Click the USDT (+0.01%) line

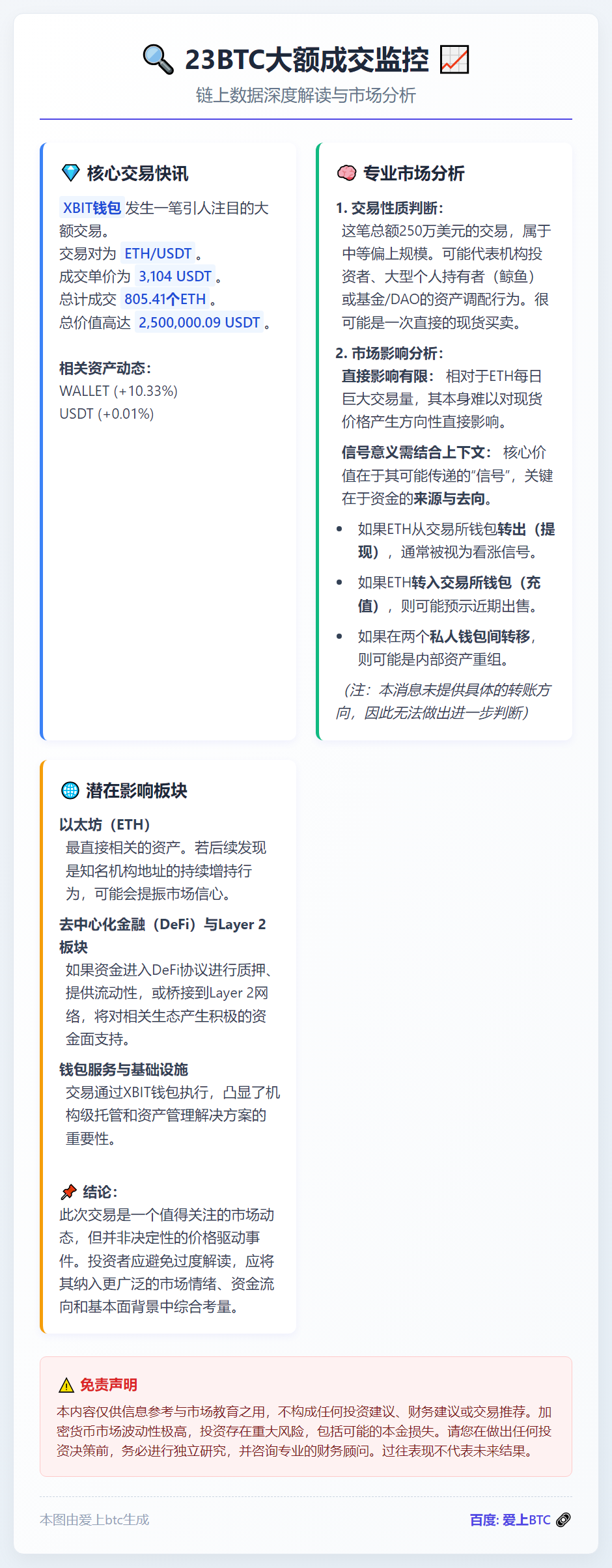[x=107, y=413]
